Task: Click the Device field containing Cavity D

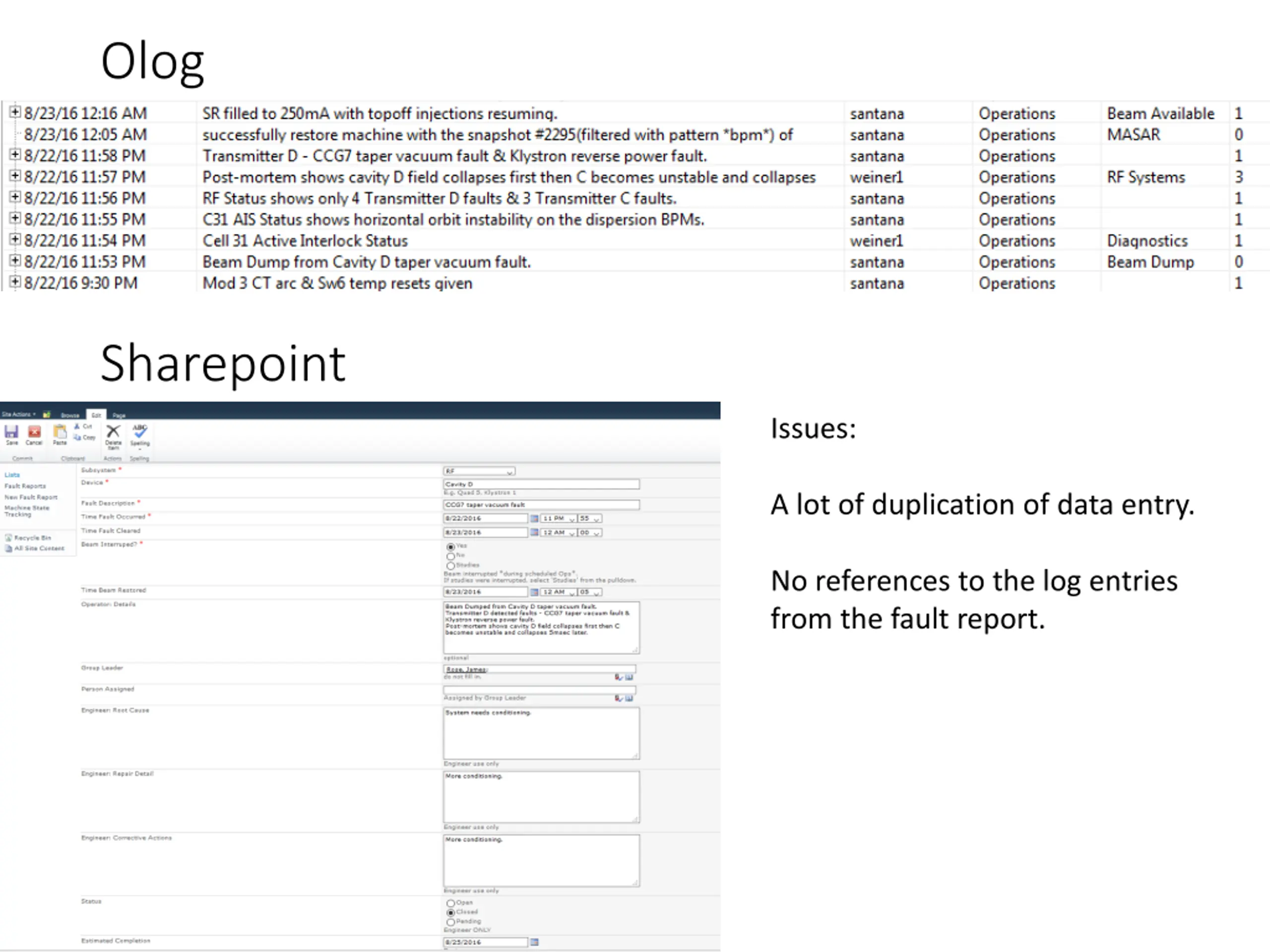Action: 541,484
